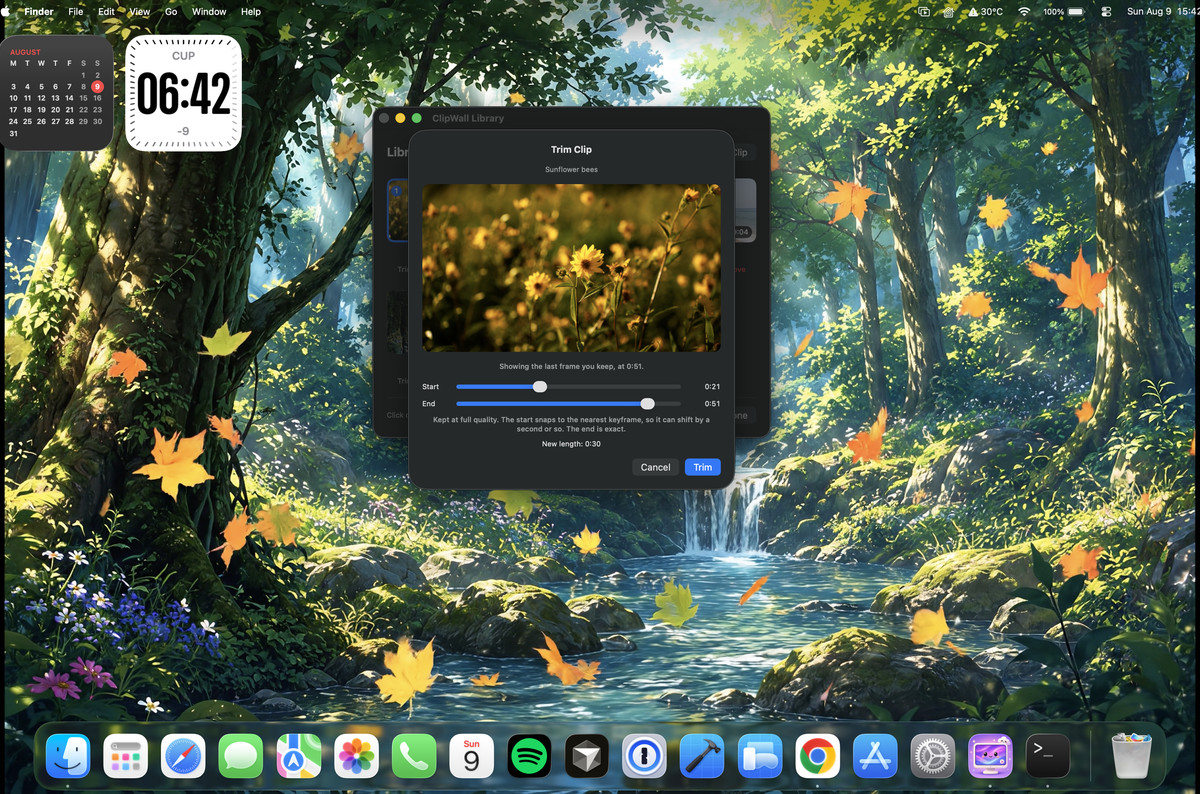The width and height of the screenshot is (1200, 794).
Task: Launch Terminal from the Dock
Action: pos(1048,756)
